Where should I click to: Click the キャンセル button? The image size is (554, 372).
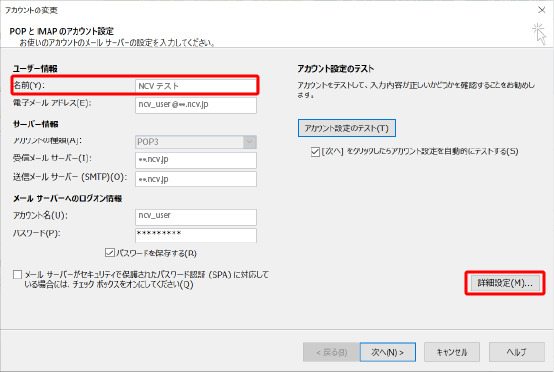pos(452,352)
